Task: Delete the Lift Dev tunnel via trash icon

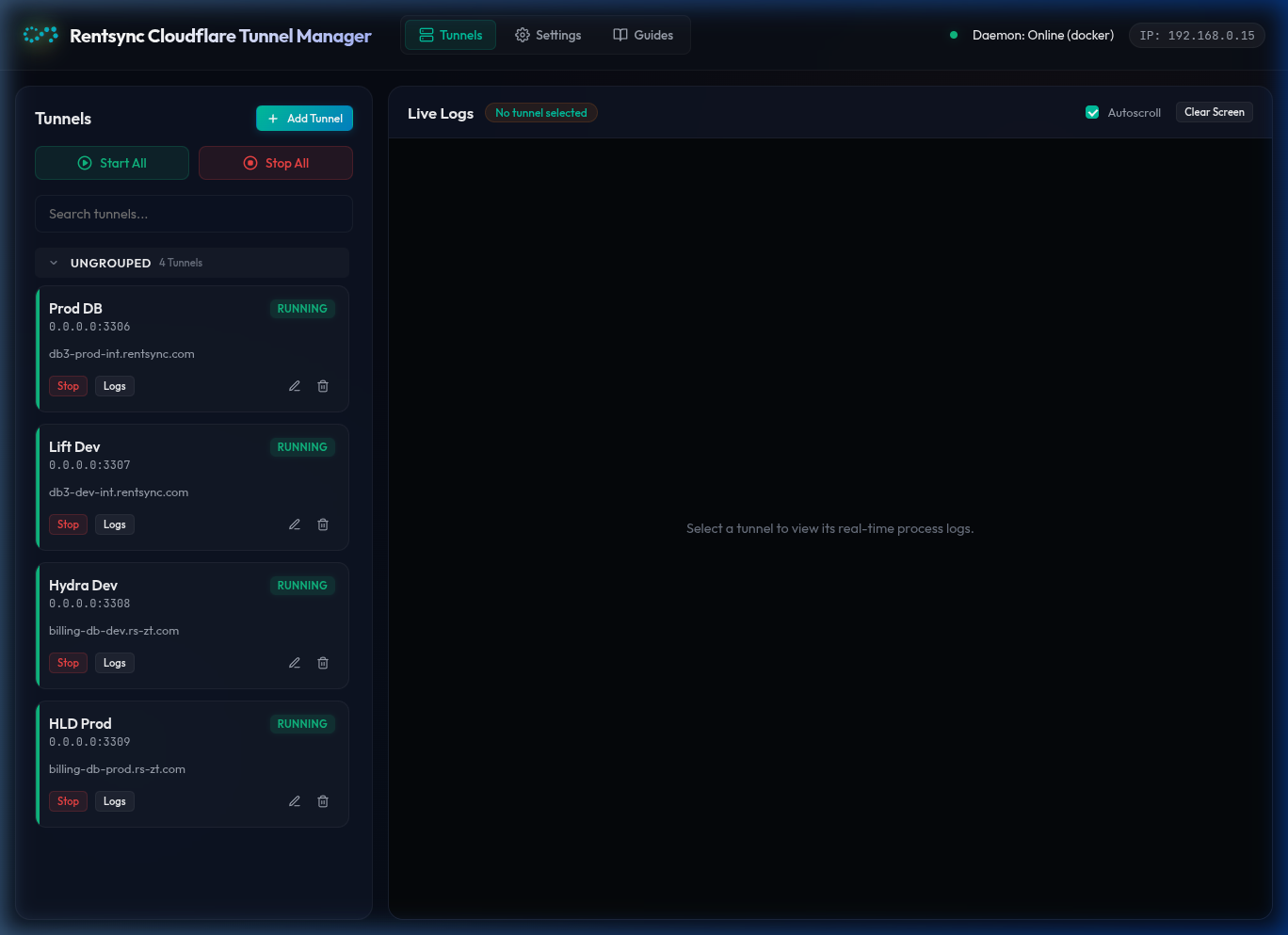Action: (x=323, y=524)
